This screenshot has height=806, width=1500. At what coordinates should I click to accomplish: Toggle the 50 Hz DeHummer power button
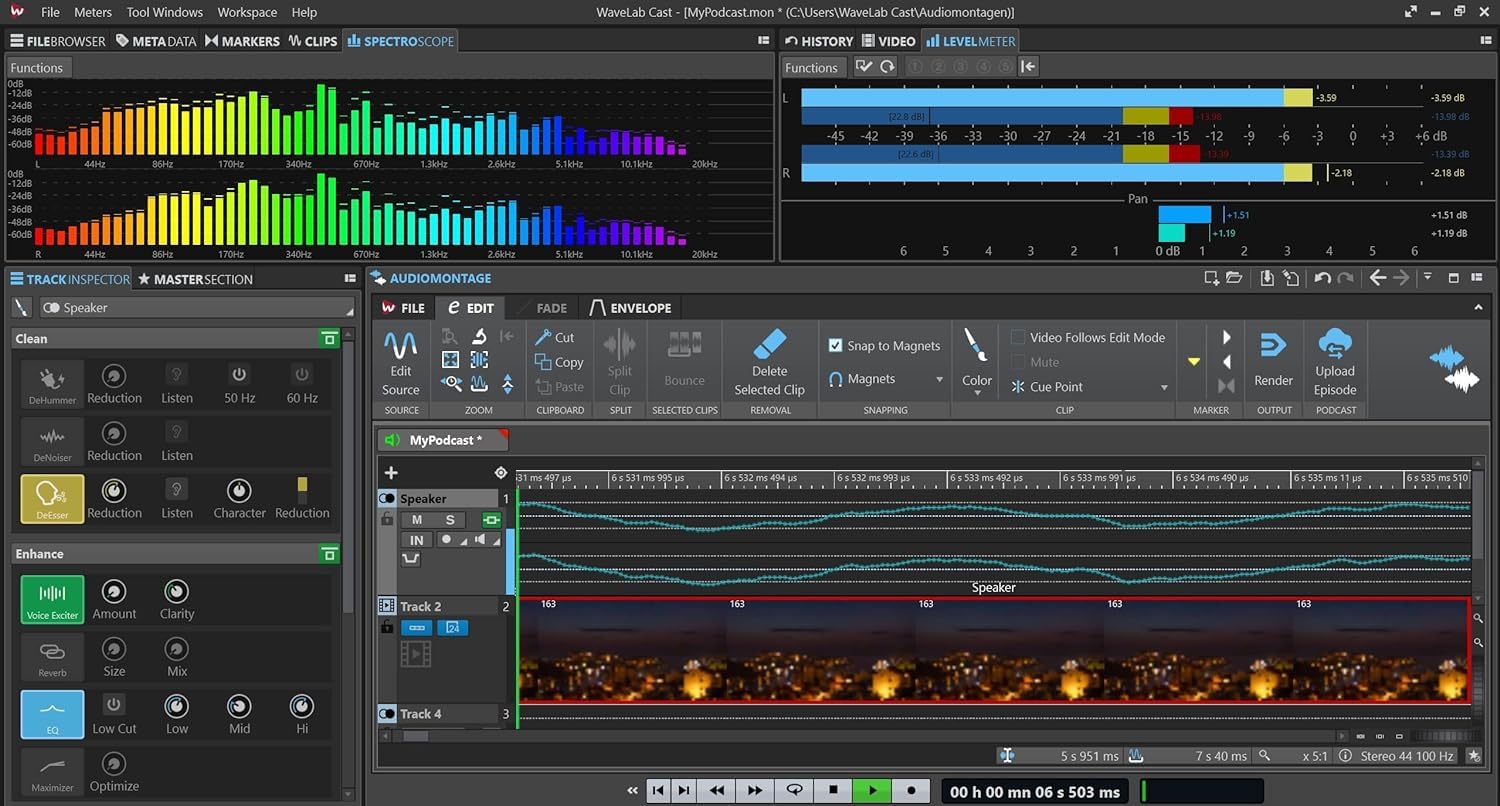(239, 375)
